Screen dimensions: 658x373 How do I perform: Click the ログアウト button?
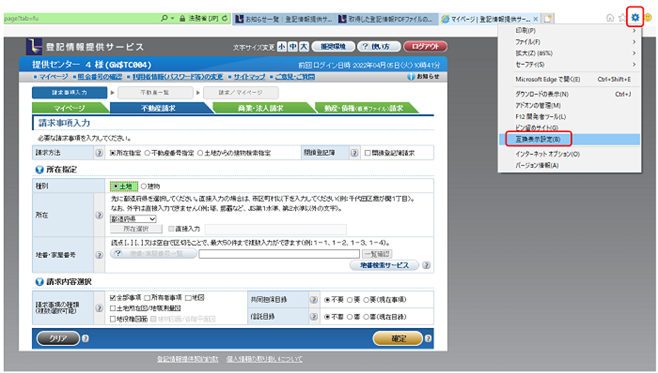tap(425, 46)
